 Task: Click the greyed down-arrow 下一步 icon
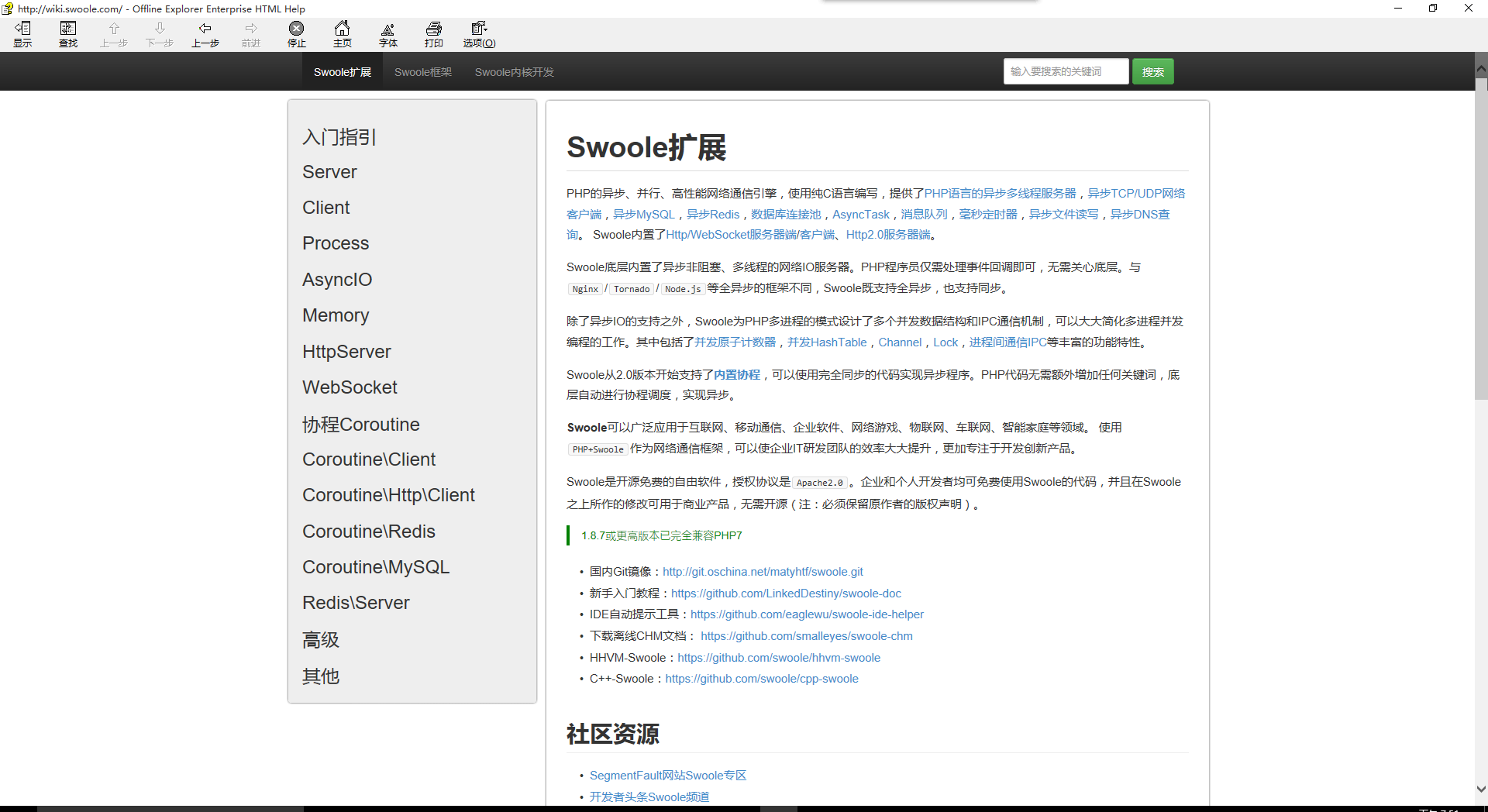[160, 35]
